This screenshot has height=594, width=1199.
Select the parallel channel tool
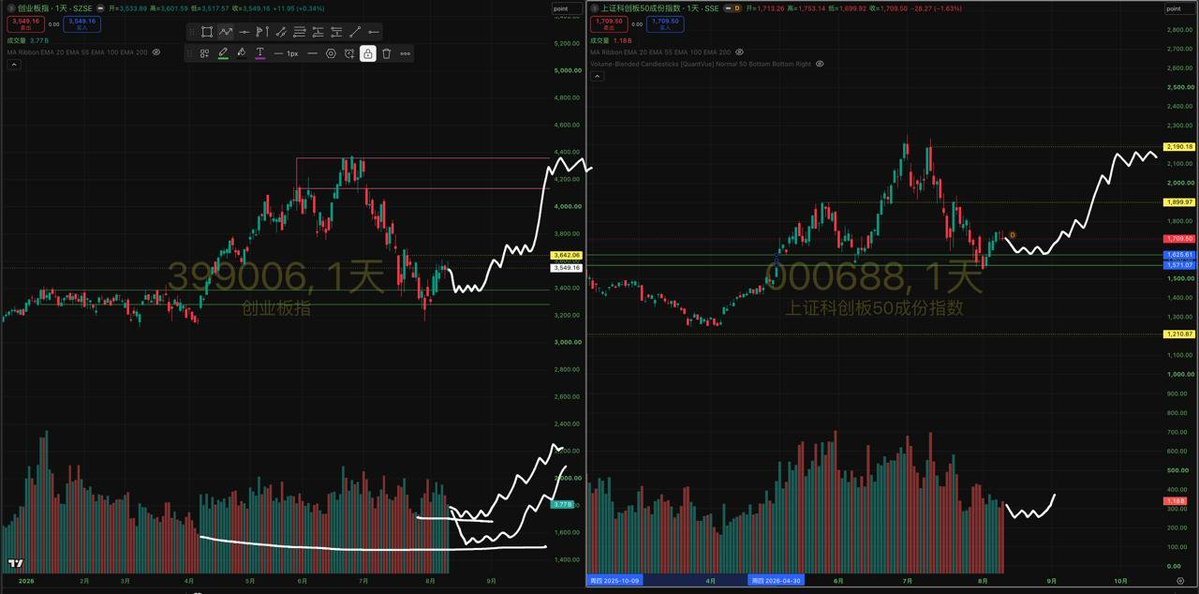click(x=281, y=32)
